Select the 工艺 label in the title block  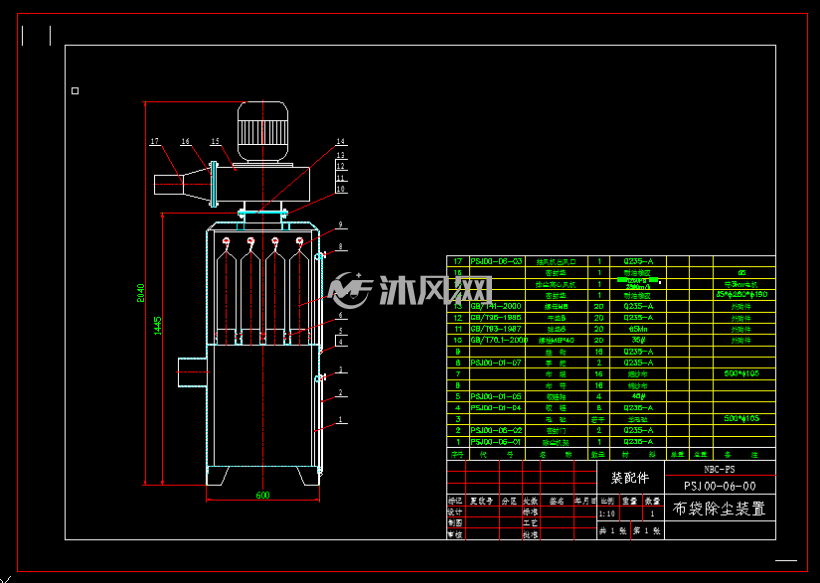(x=530, y=523)
